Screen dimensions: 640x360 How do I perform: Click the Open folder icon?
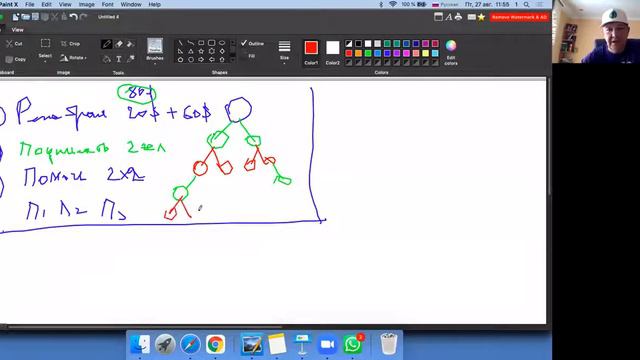(25, 17)
